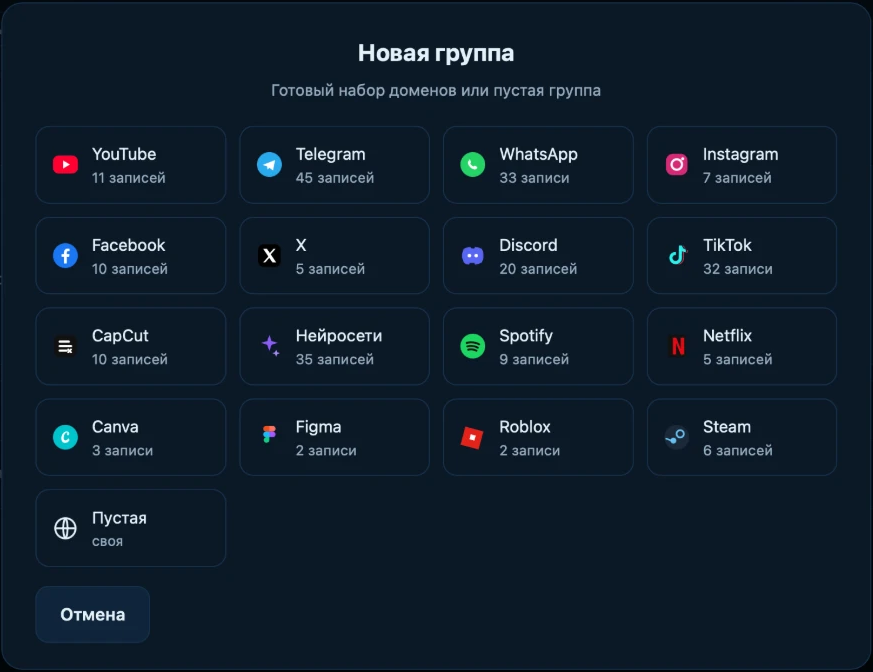Image resolution: width=873 pixels, height=672 pixels.
Task: Click the CapCut logo icon
Action: [x=65, y=346]
